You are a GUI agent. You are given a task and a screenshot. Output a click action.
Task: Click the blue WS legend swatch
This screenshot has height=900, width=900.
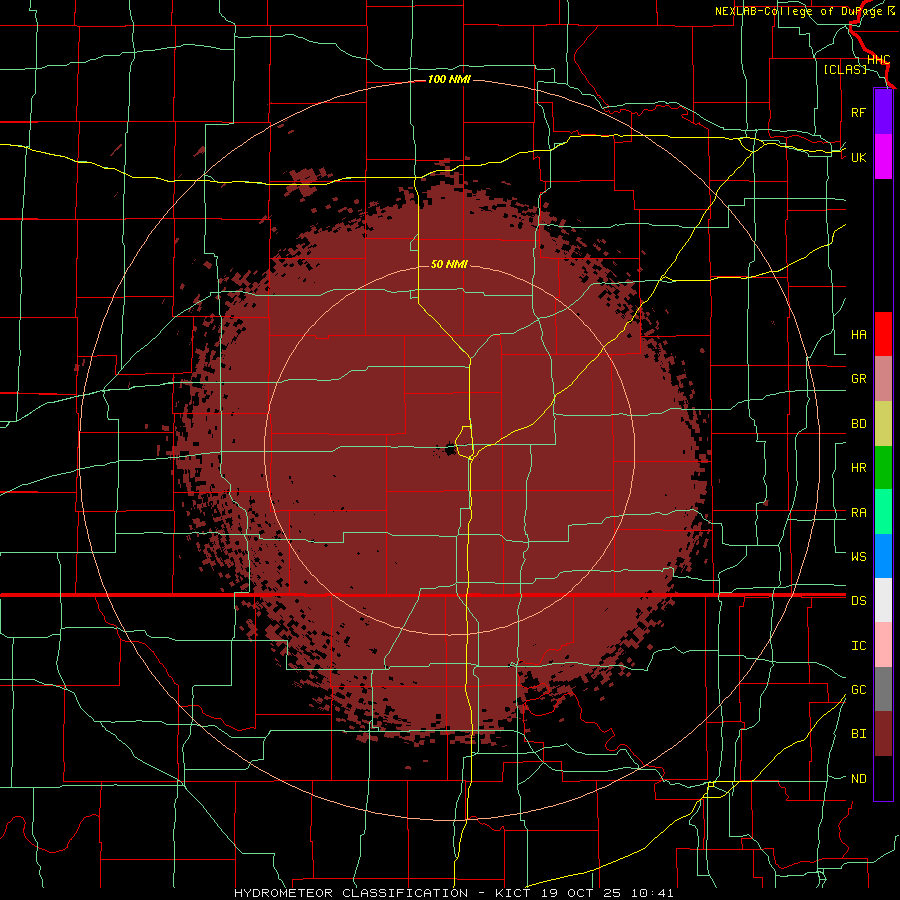click(x=883, y=556)
